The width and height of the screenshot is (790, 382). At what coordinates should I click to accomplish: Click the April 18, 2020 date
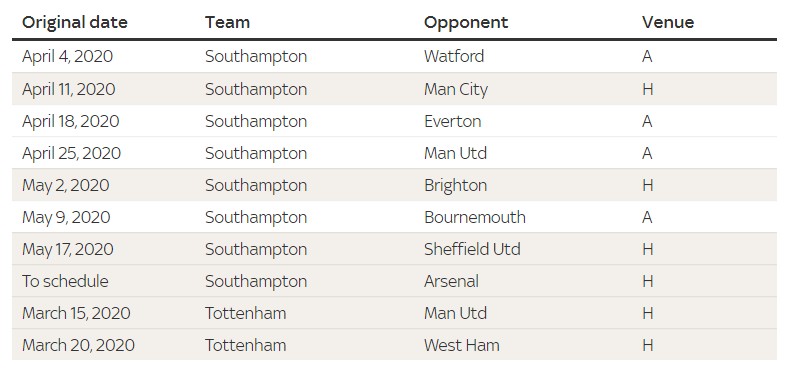tap(71, 121)
